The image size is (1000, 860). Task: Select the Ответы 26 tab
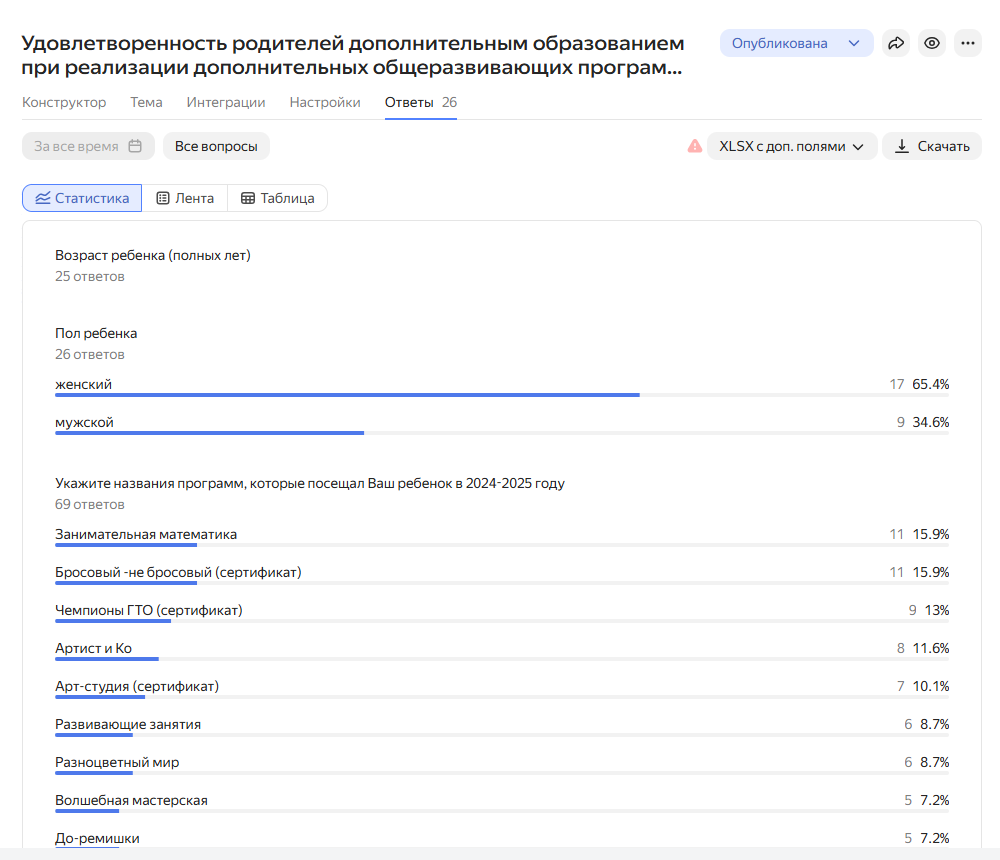tap(420, 102)
